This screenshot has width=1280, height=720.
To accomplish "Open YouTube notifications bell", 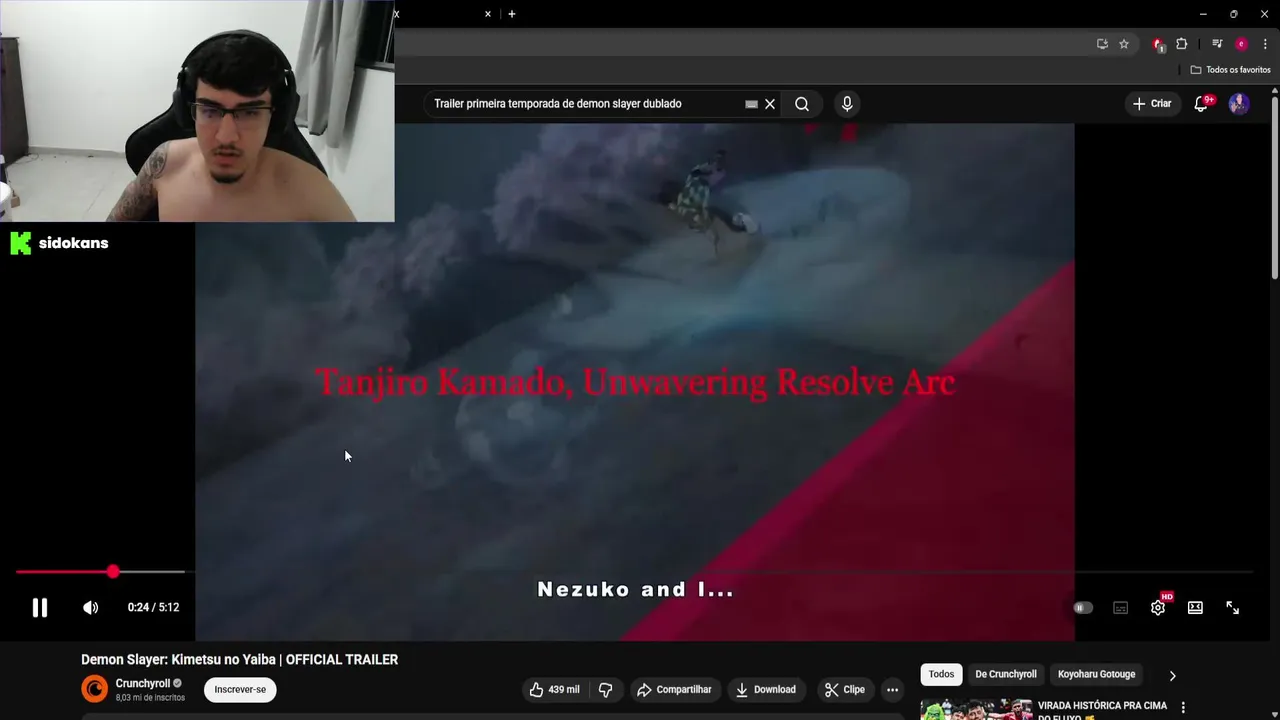I will coord(1202,104).
